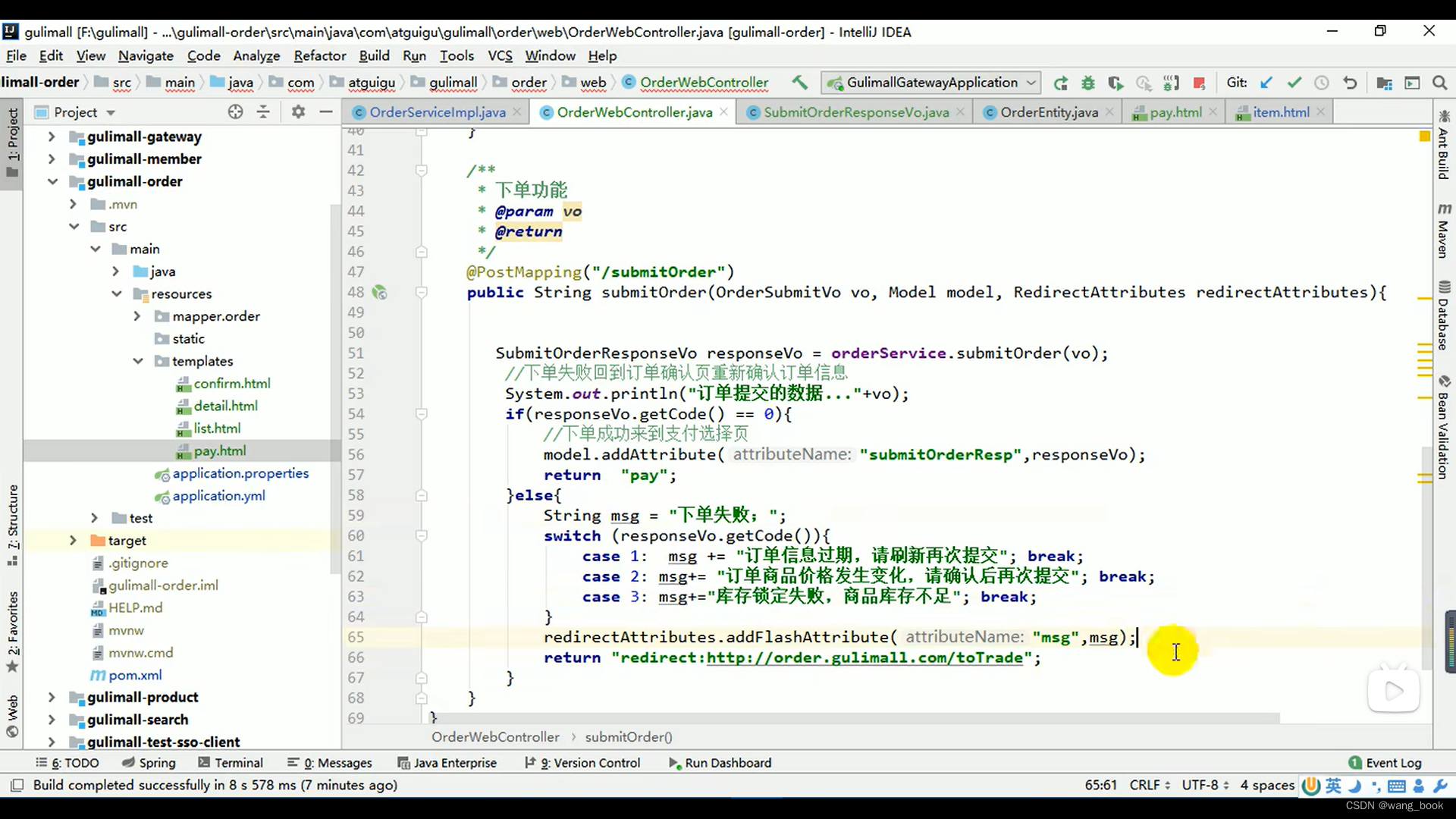Image resolution: width=1456 pixels, height=819 pixels.
Task: Click the Git update project arrow
Action: tap(1266, 83)
